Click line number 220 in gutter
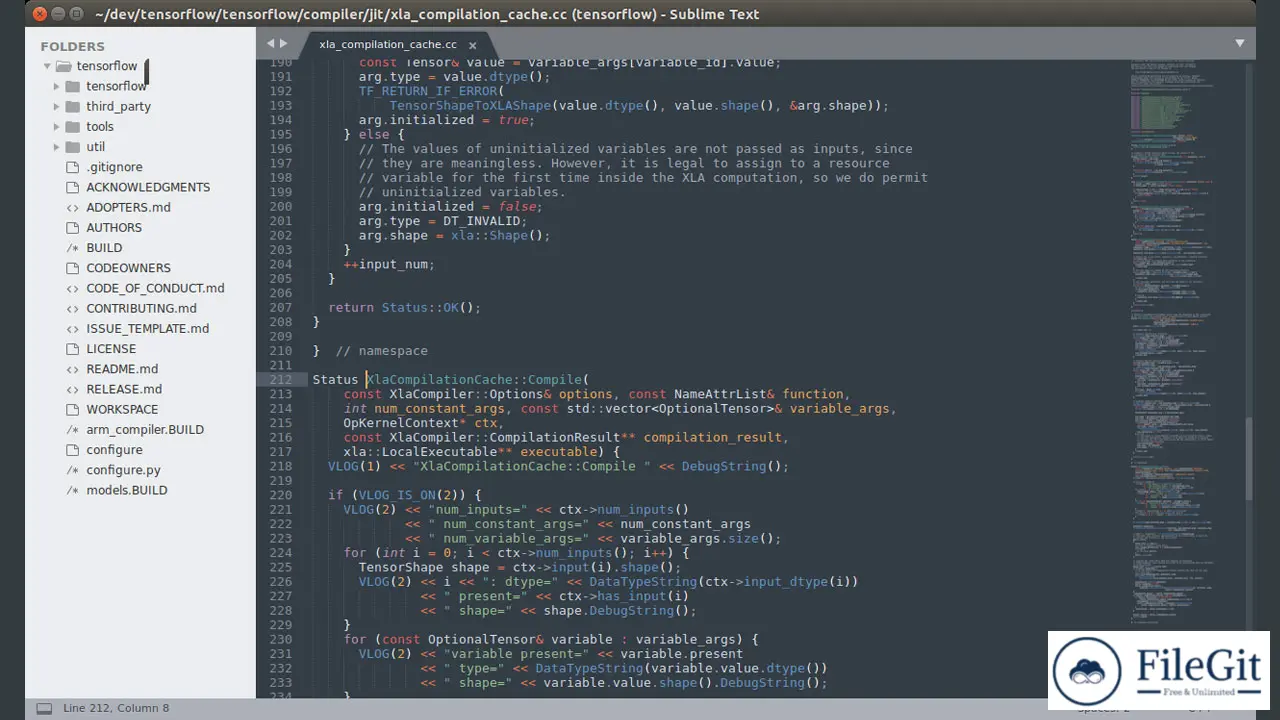Screen dimensions: 1280x720 (281, 495)
